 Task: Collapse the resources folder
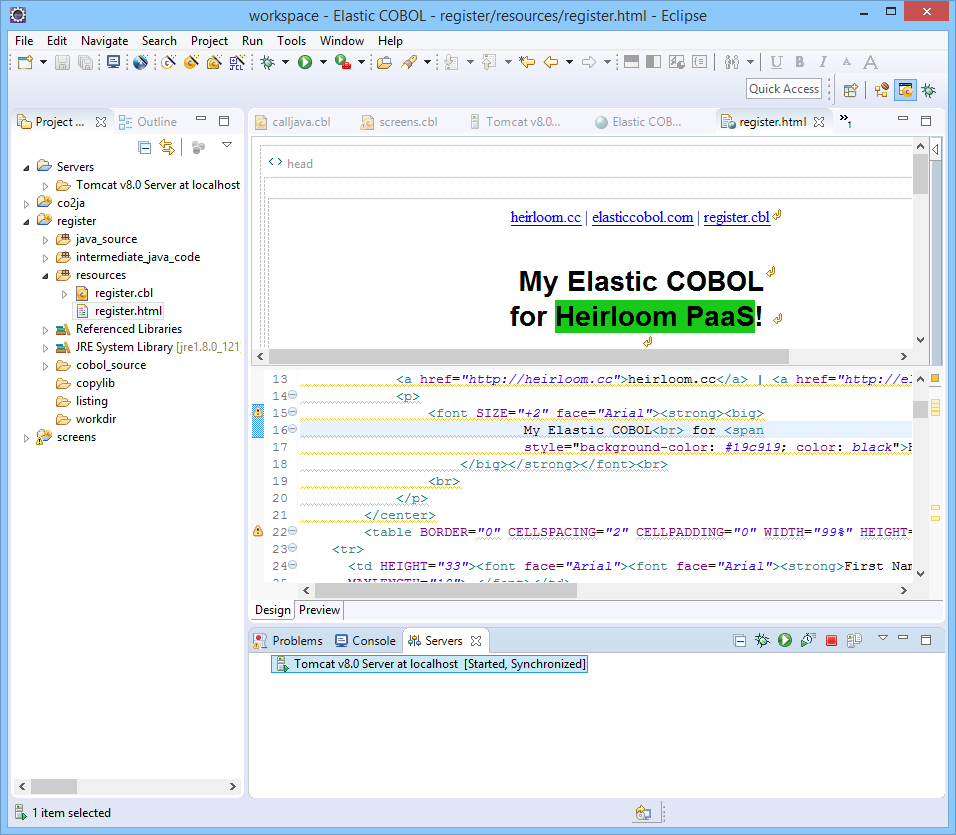tap(45, 275)
